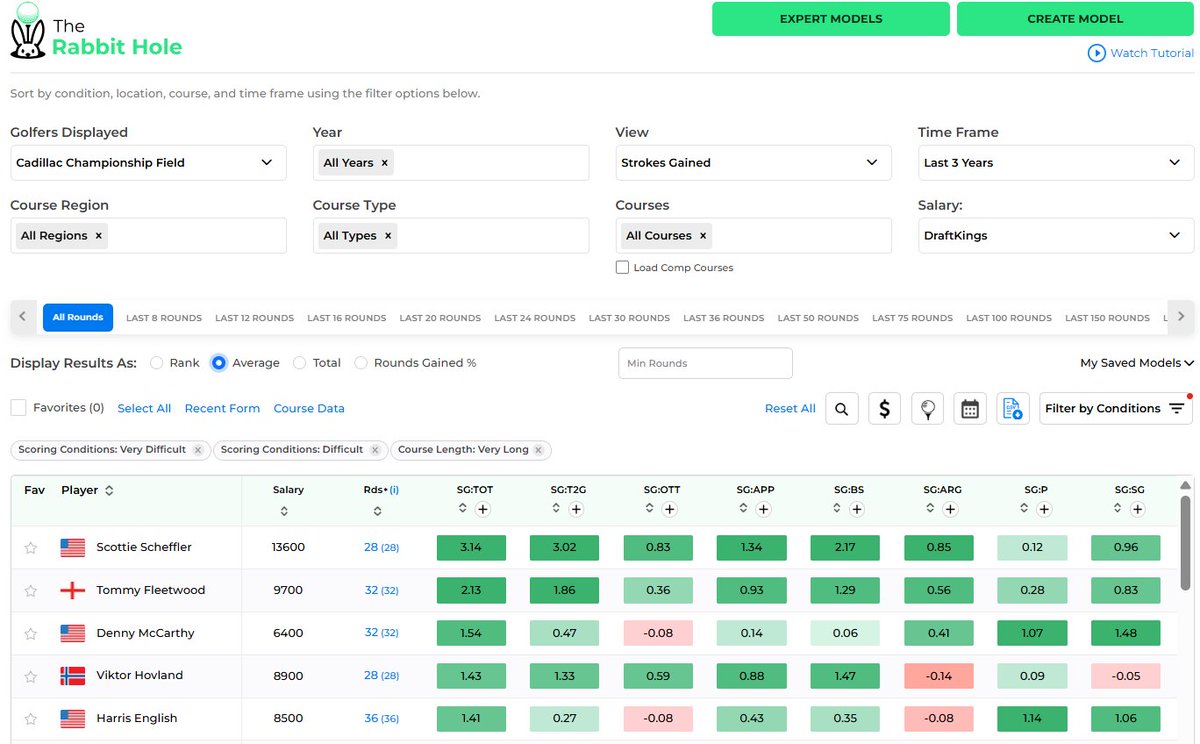Remove Scoring Conditions: Very Difficult chip
Image resolution: width=1200 pixels, height=744 pixels.
(x=198, y=450)
